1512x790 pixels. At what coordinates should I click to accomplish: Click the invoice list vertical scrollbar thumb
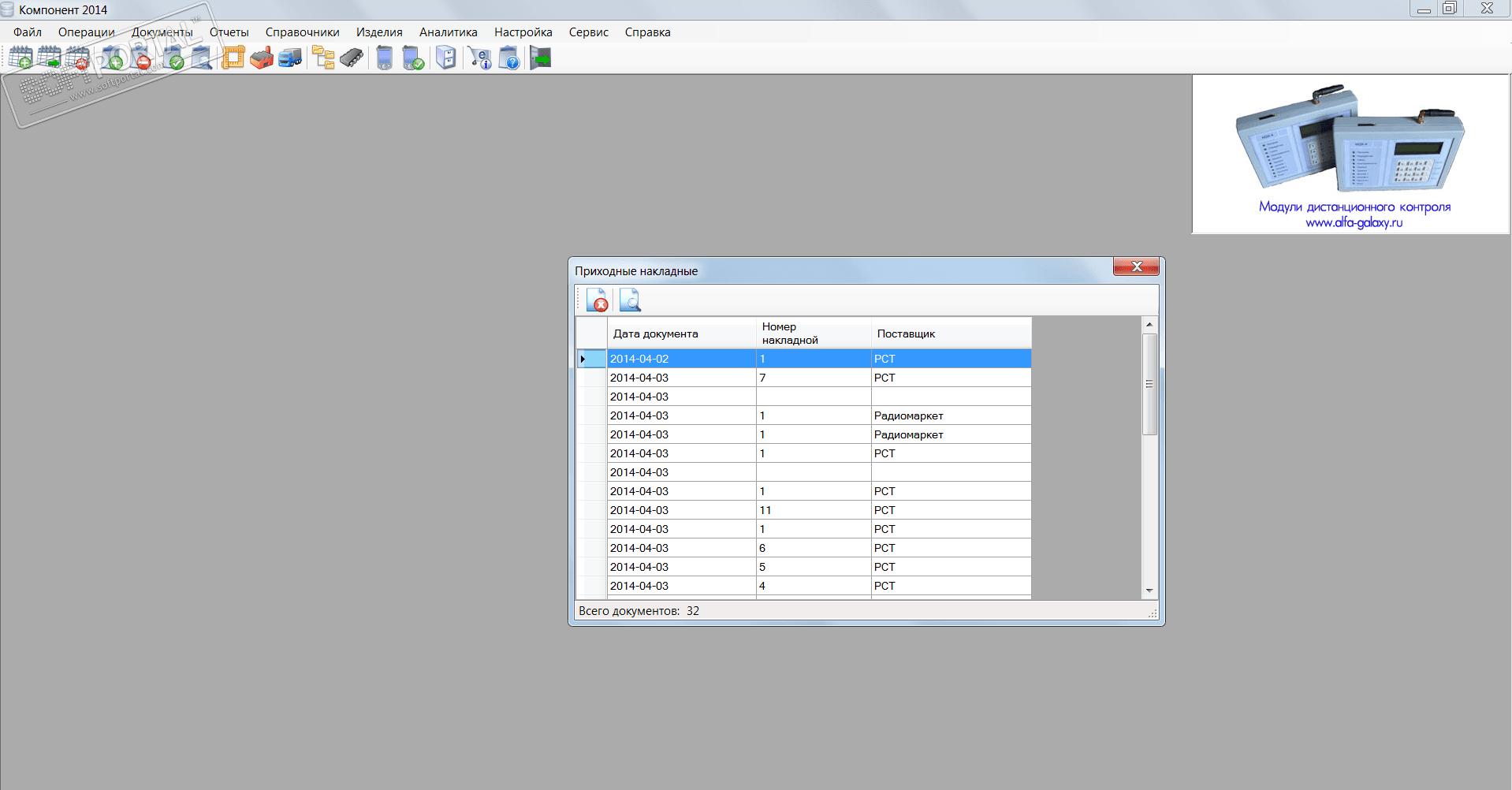point(1149,384)
